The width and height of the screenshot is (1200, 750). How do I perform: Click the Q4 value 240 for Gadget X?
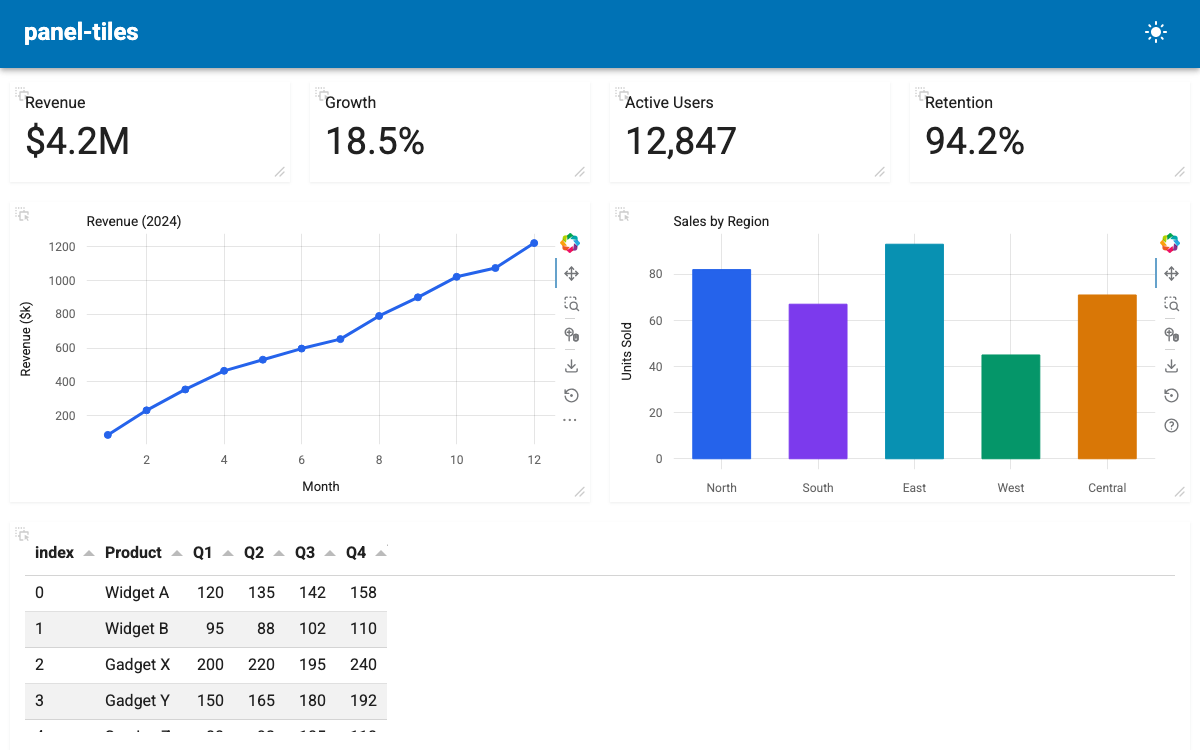click(363, 665)
